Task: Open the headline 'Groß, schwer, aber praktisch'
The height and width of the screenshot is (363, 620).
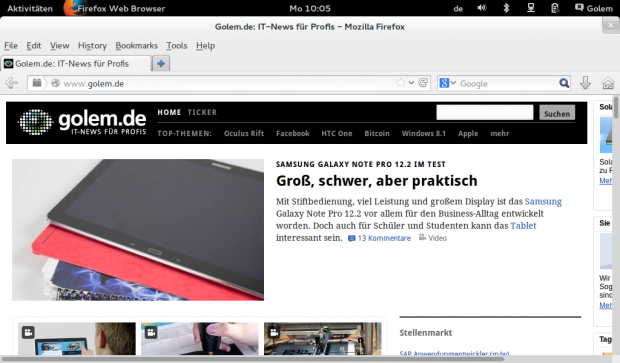Action: coord(376,181)
